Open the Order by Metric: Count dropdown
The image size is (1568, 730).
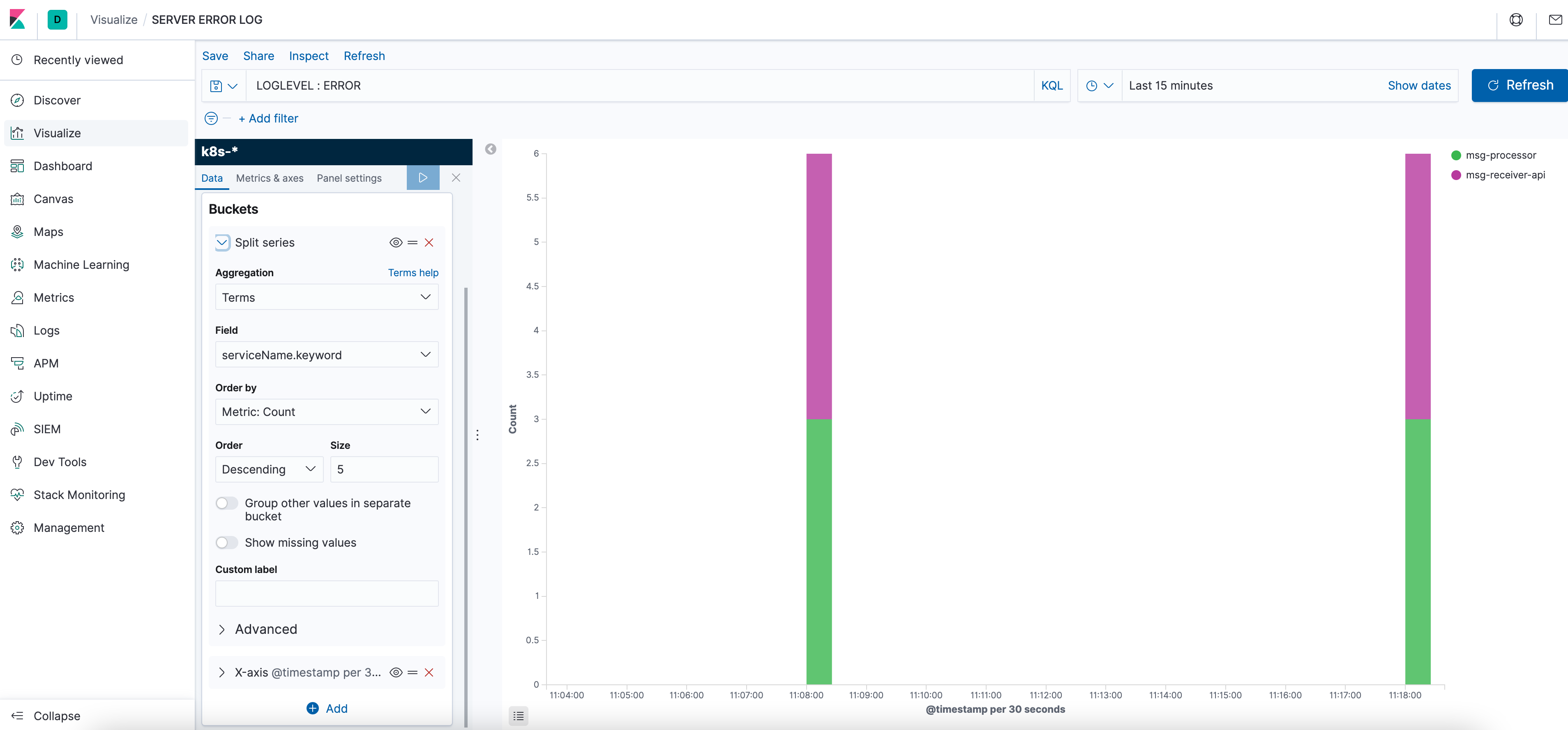click(326, 411)
